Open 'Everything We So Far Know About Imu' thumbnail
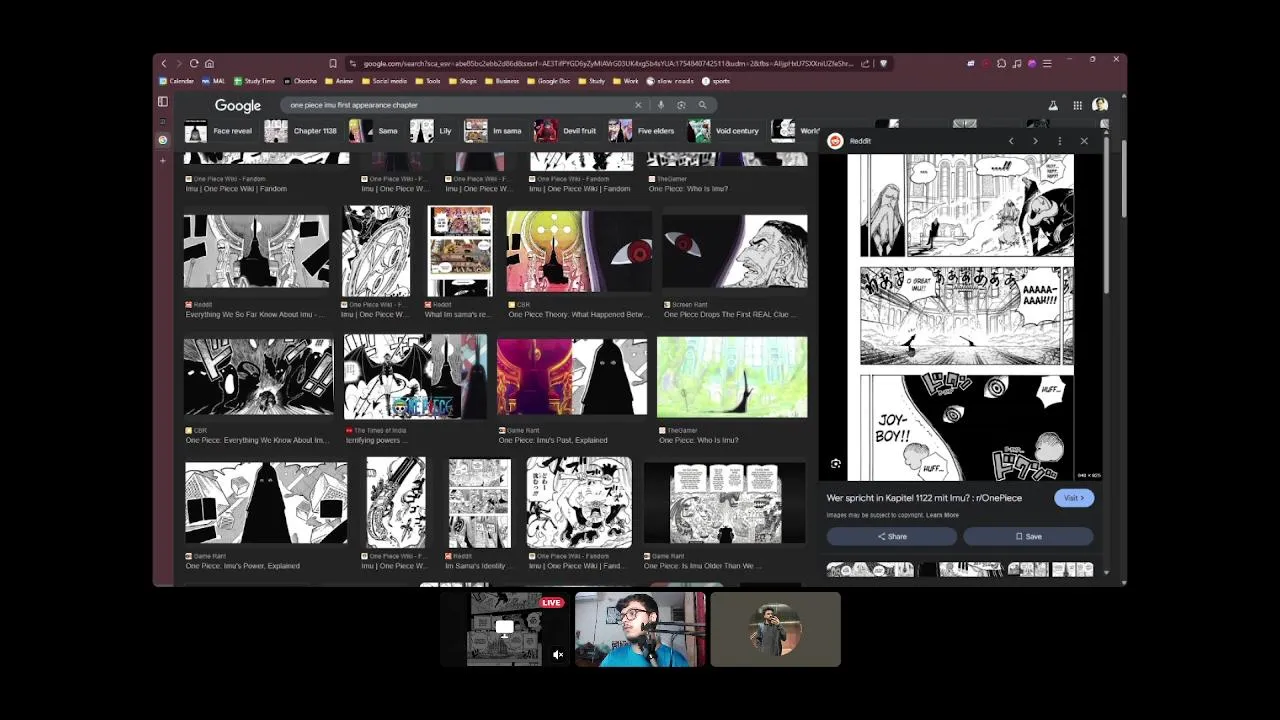1280x720 pixels. pyautogui.click(x=256, y=251)
